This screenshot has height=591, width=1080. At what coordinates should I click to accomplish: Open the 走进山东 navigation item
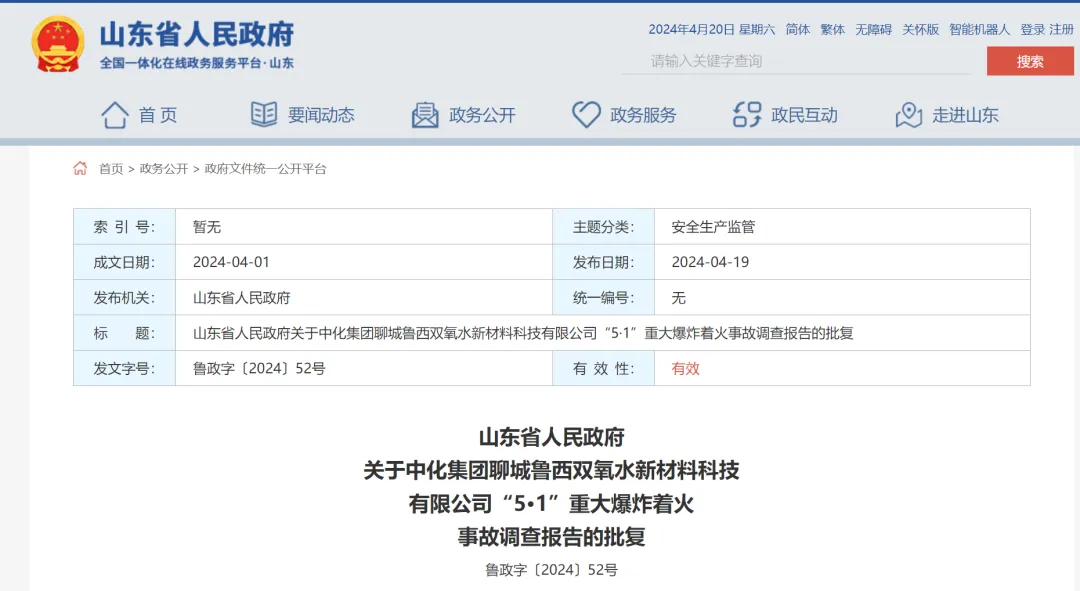[x=966, y=115]
